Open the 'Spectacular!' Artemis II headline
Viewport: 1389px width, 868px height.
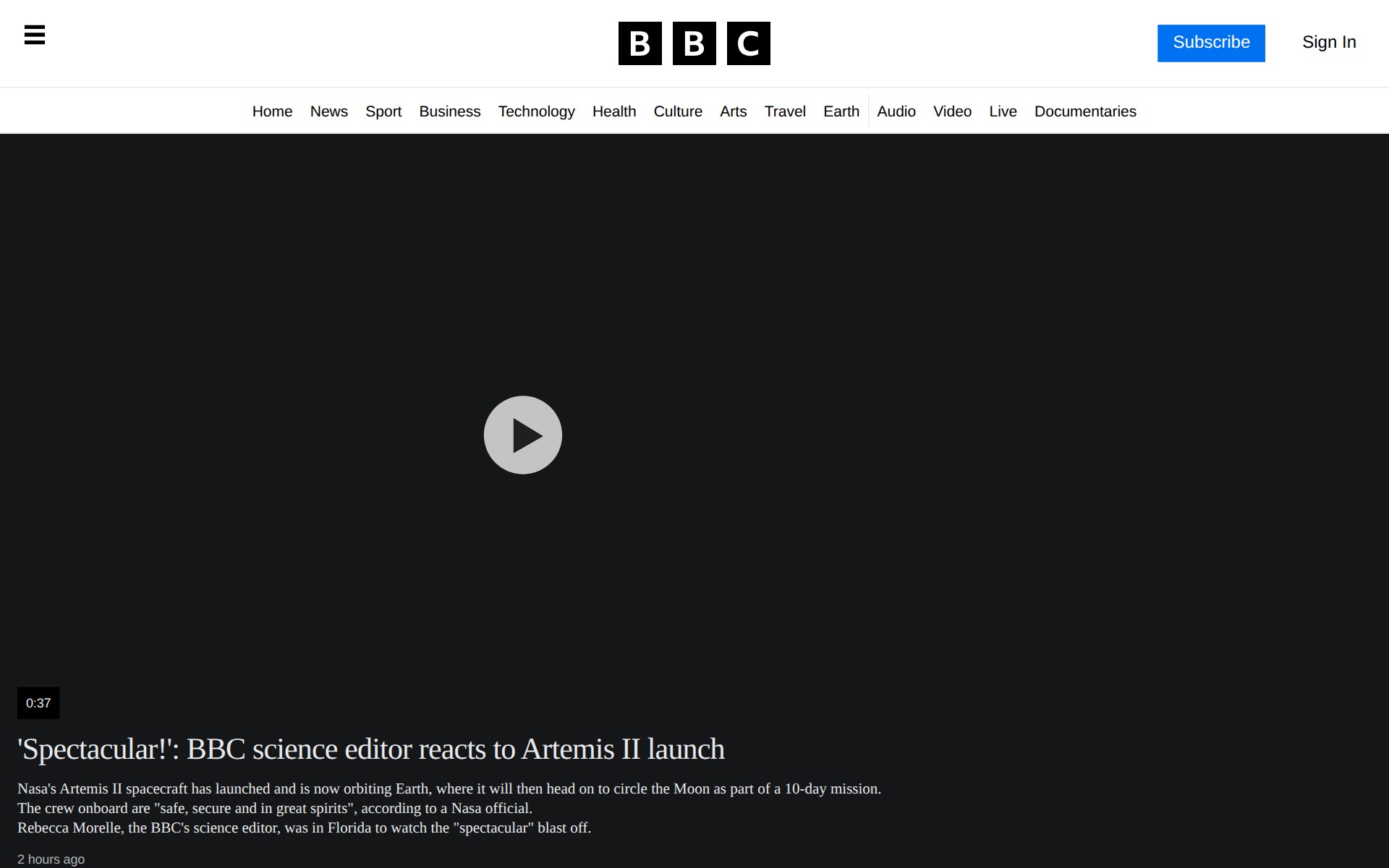pos(371,749)
